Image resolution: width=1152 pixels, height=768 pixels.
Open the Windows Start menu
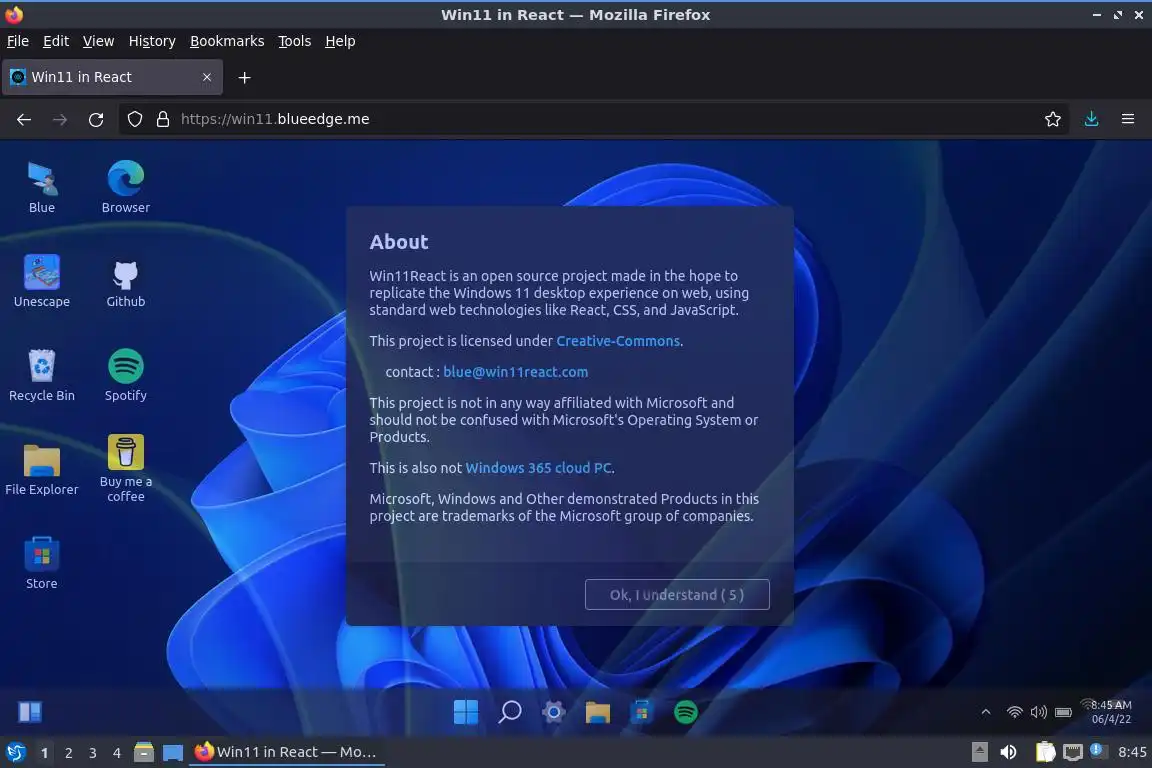[466, 711]
